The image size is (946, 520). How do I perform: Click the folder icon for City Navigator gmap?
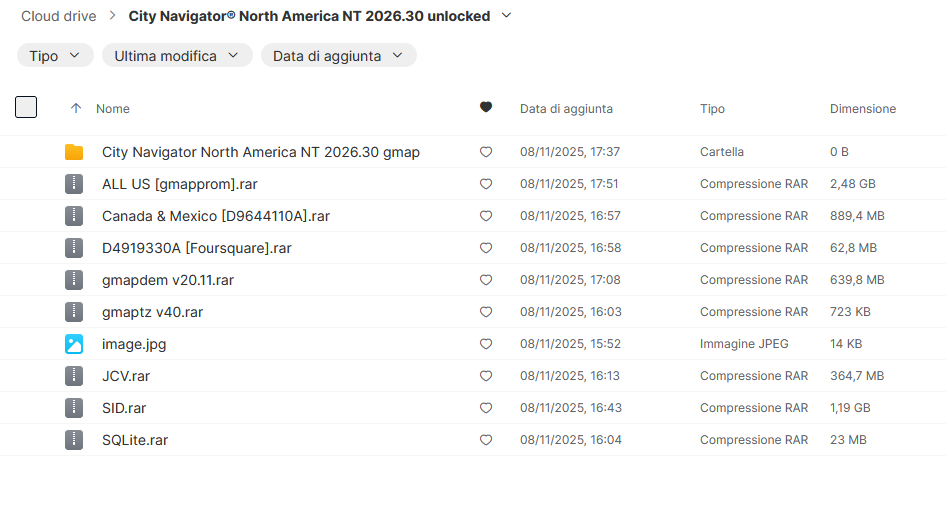(74, 152)
